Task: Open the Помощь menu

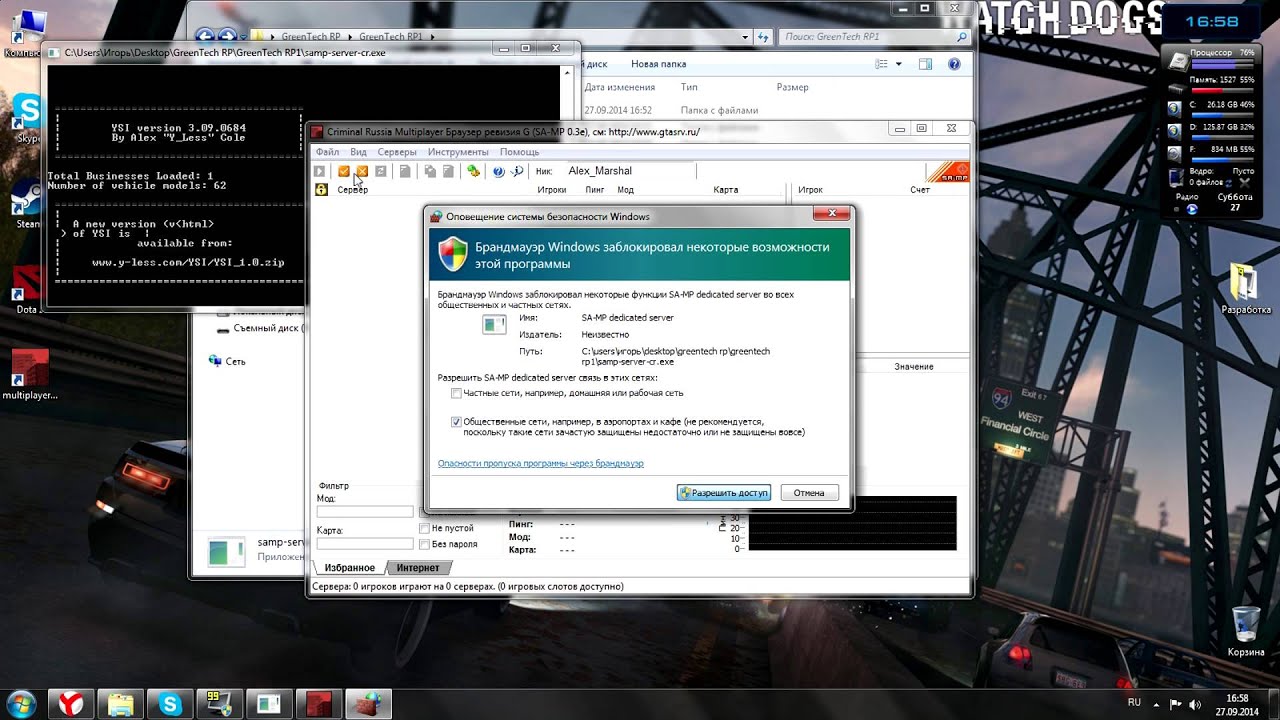Action: pyautogui.click(x=519, y=152)
